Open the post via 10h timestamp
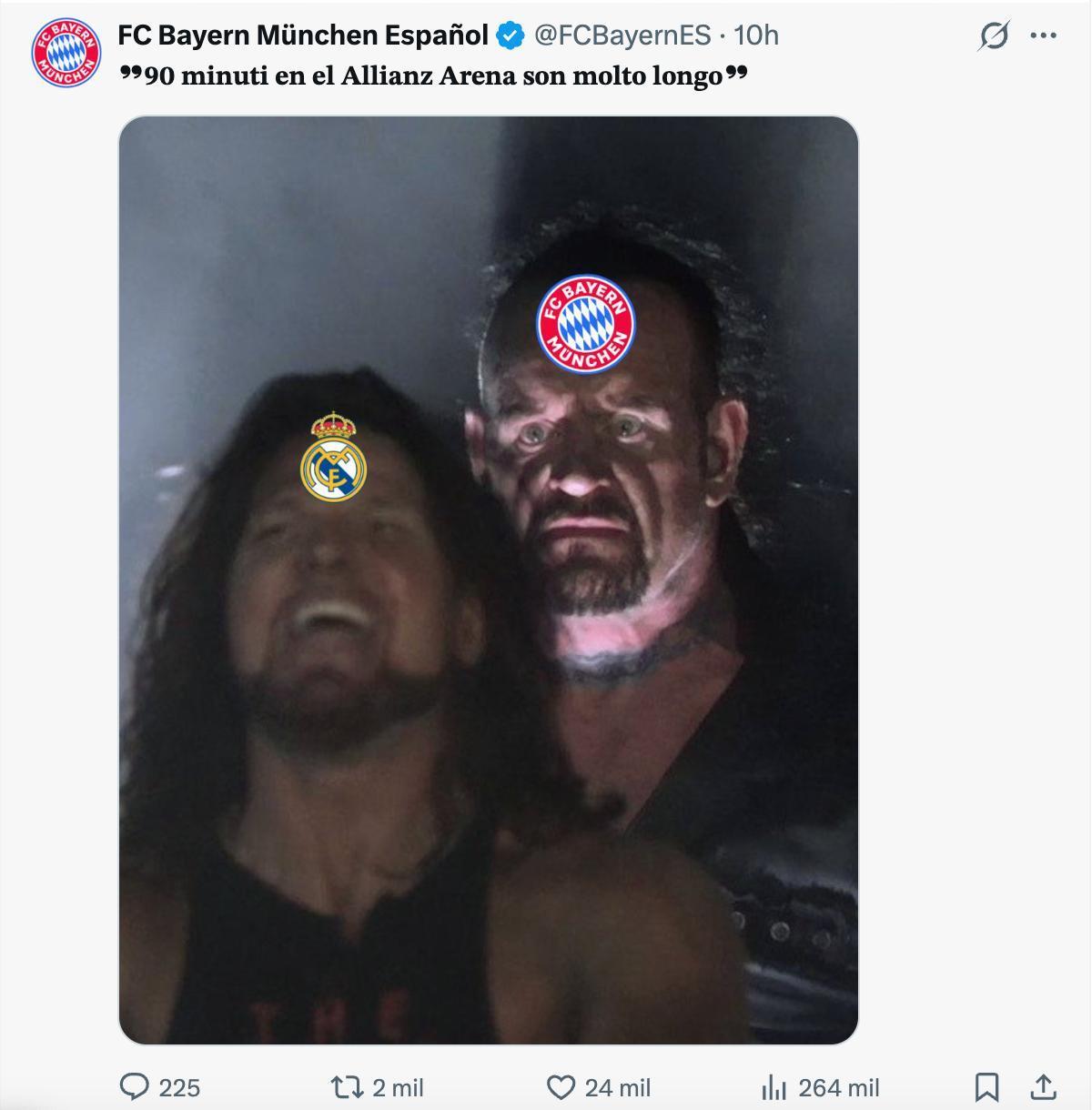 tap(756, 35)
